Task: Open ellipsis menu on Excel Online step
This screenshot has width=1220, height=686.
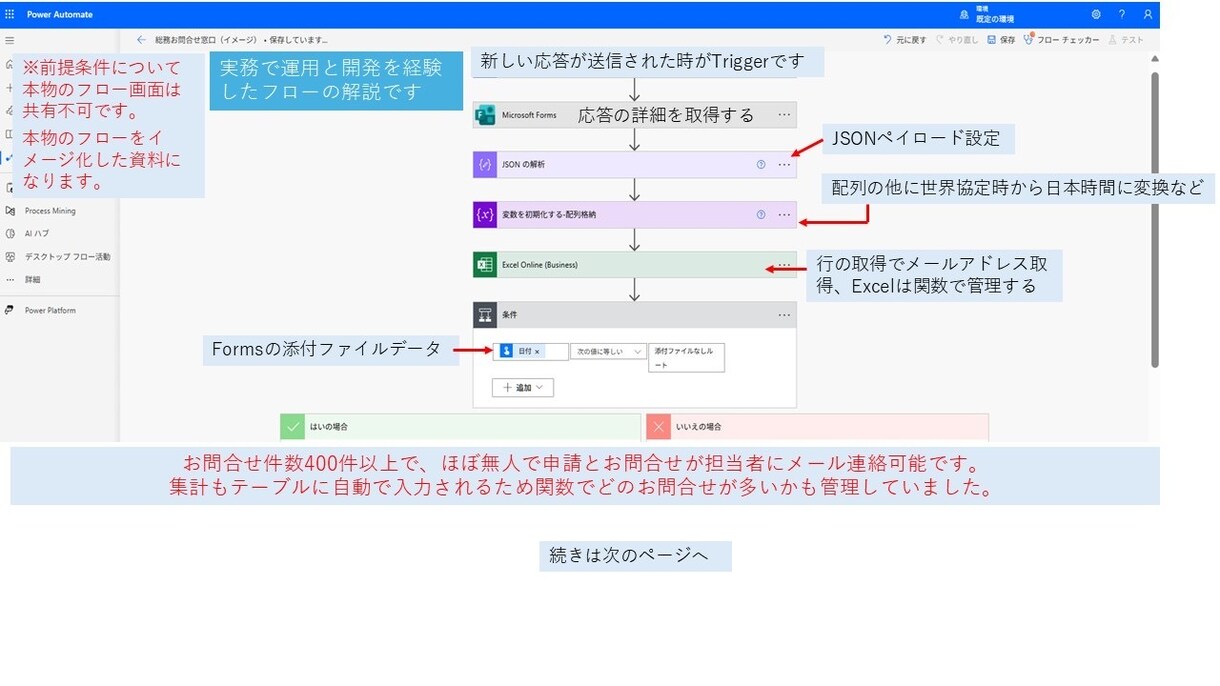Action: (x=784, y=265)
